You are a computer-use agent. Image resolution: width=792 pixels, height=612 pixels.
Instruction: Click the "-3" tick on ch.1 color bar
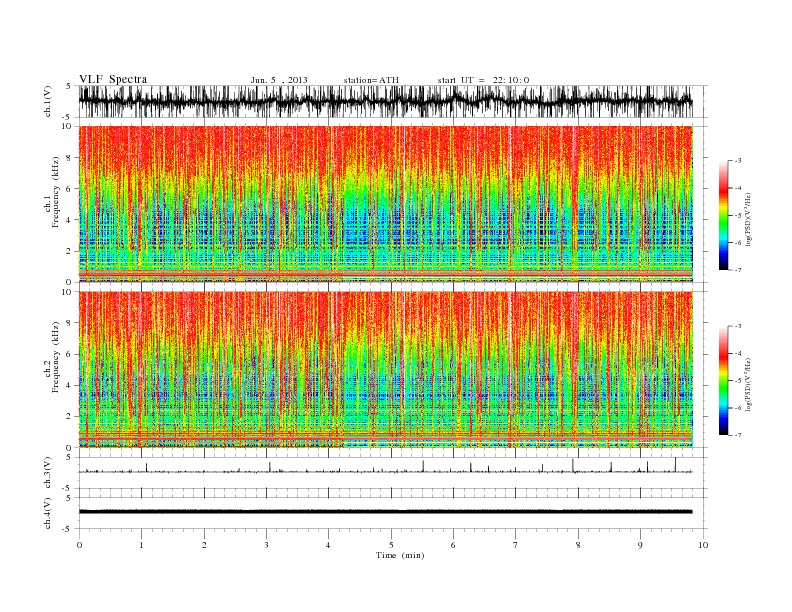738,161
